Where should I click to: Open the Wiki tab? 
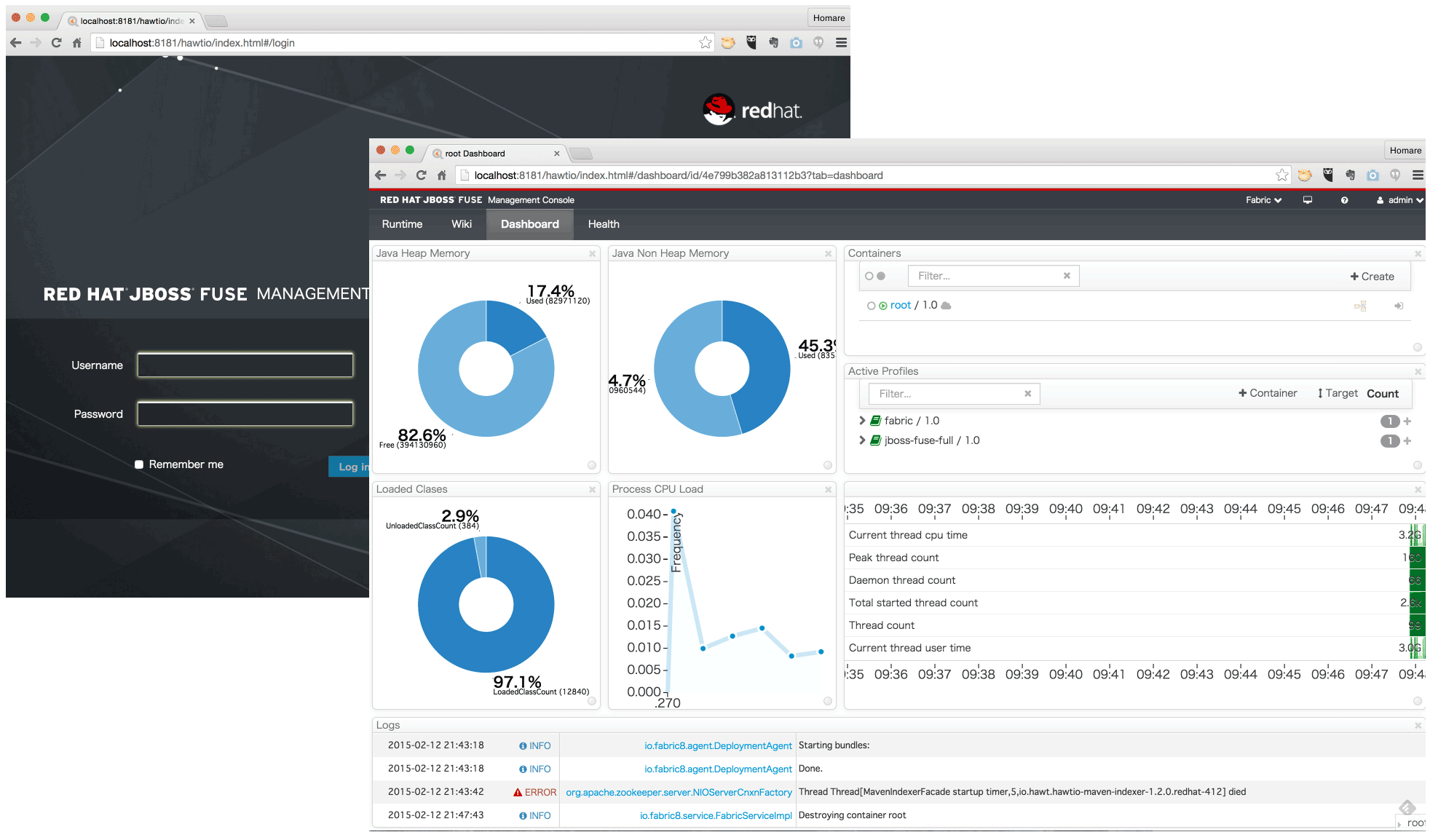[462, 224]
